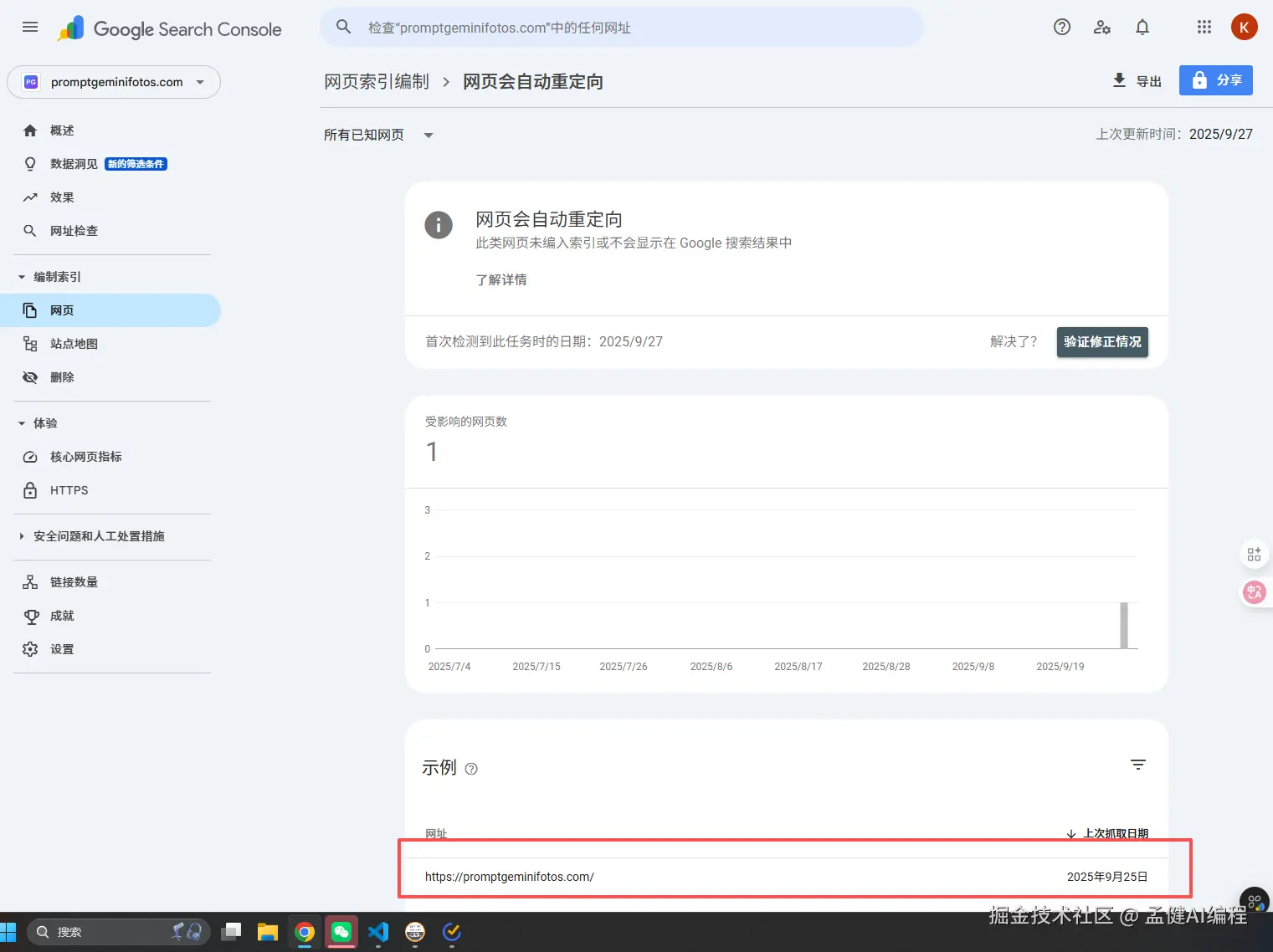Open the examples help question icon
Image resolution: width=1273 pixels, height=952 pixels.
tap(471, 769)
